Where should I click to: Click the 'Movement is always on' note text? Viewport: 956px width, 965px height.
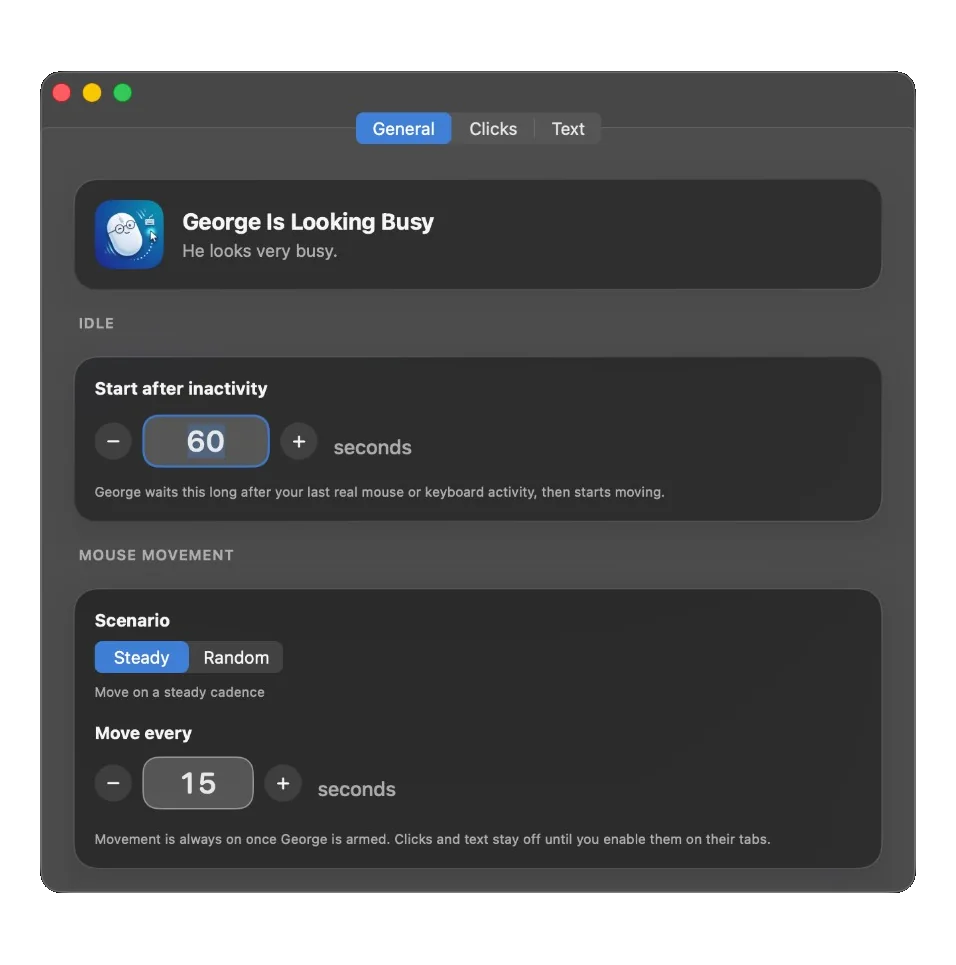(432, 839)
